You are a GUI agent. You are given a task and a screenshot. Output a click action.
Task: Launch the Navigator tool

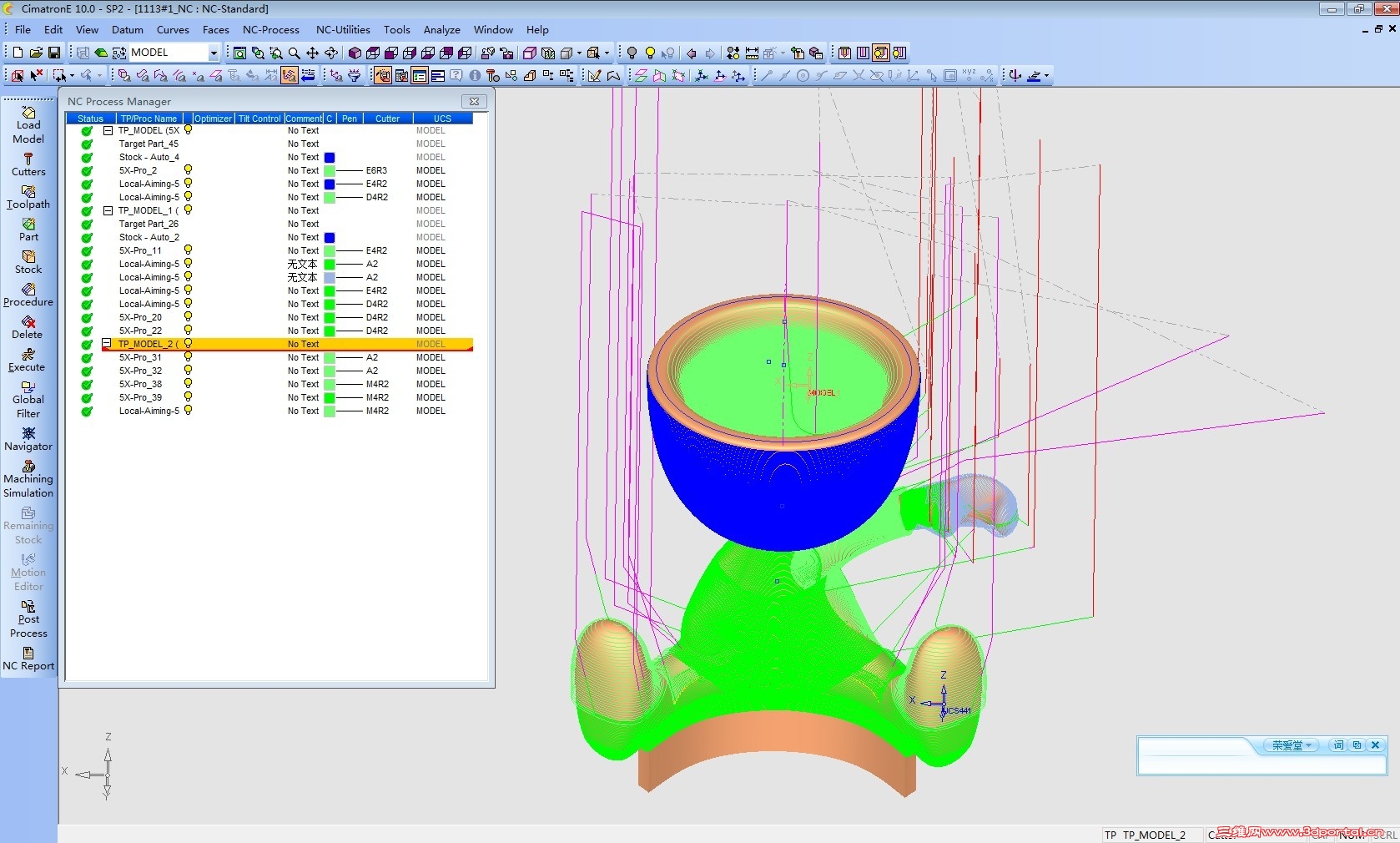pos(28,439)
